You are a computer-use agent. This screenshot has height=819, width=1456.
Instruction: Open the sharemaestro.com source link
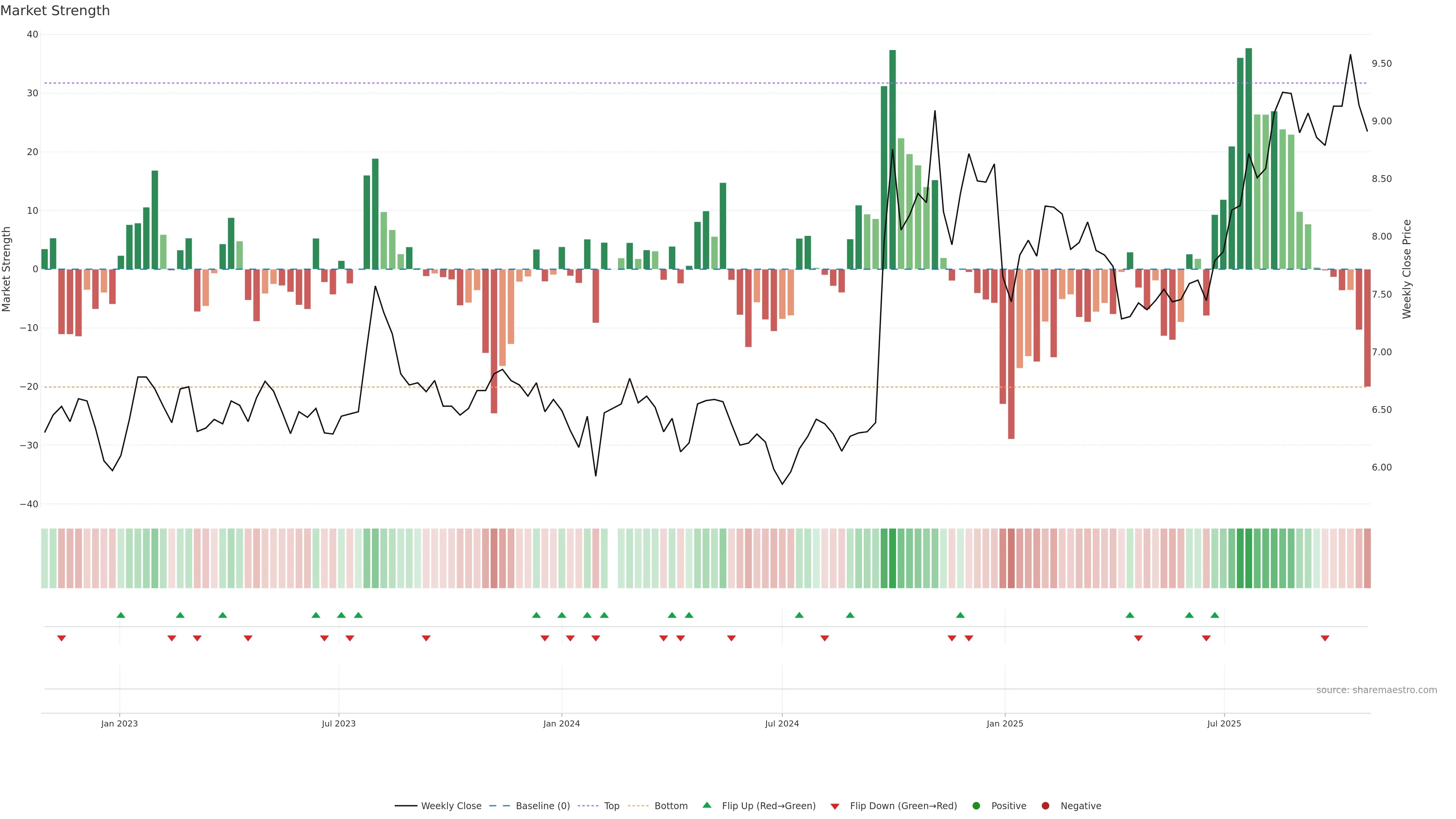[x=1376, y=690]
